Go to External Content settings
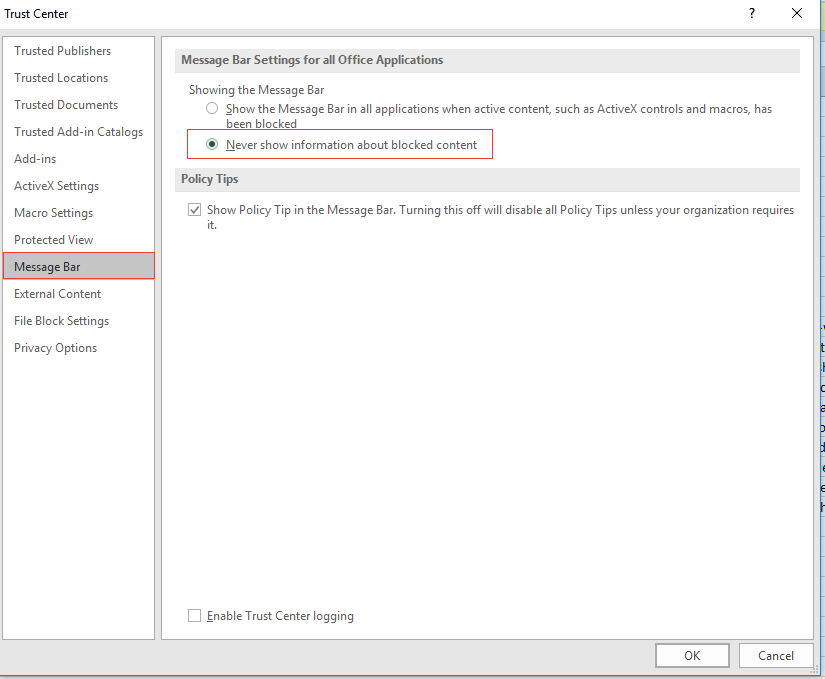 point(57,294)
